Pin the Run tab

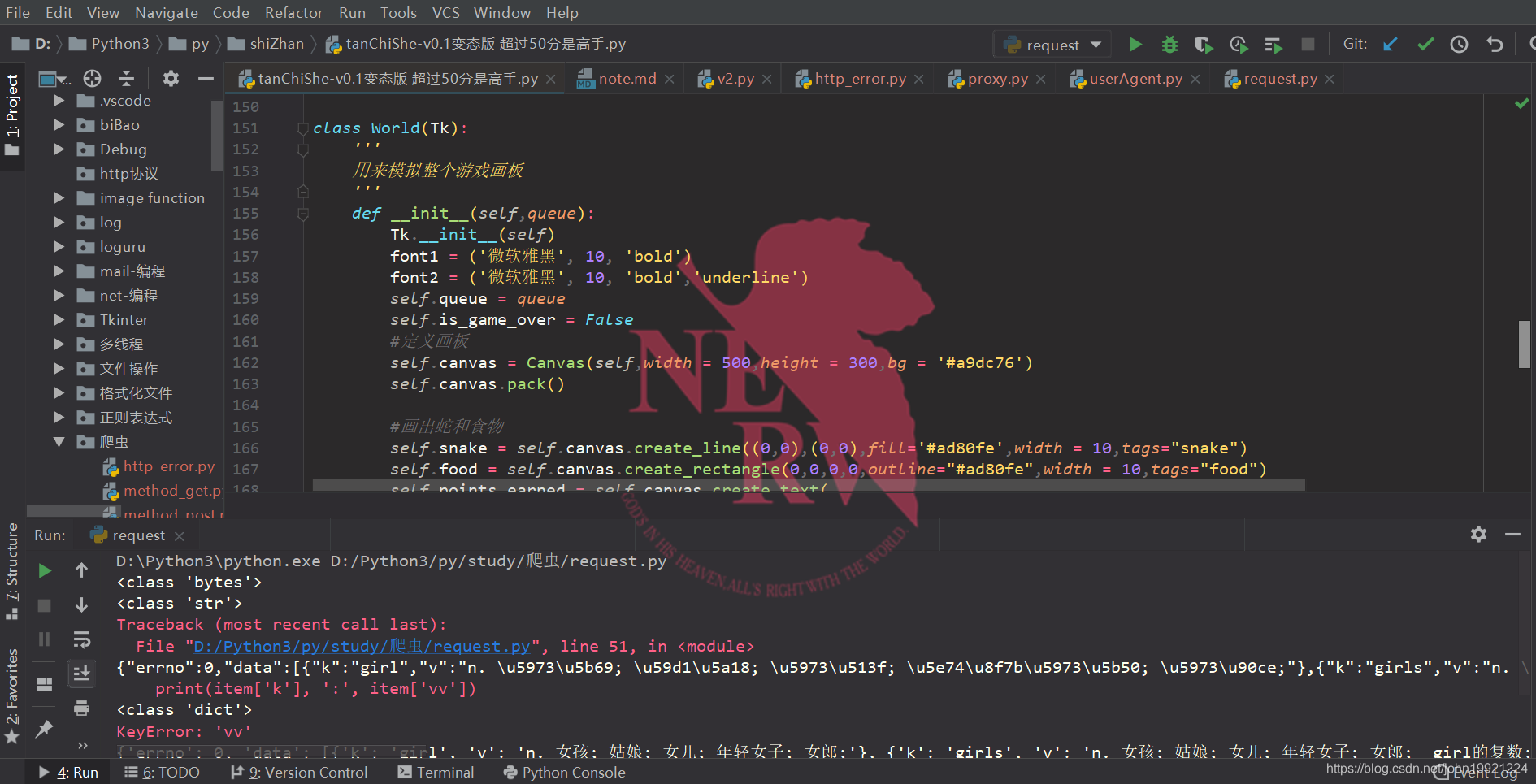pos(45,729)
